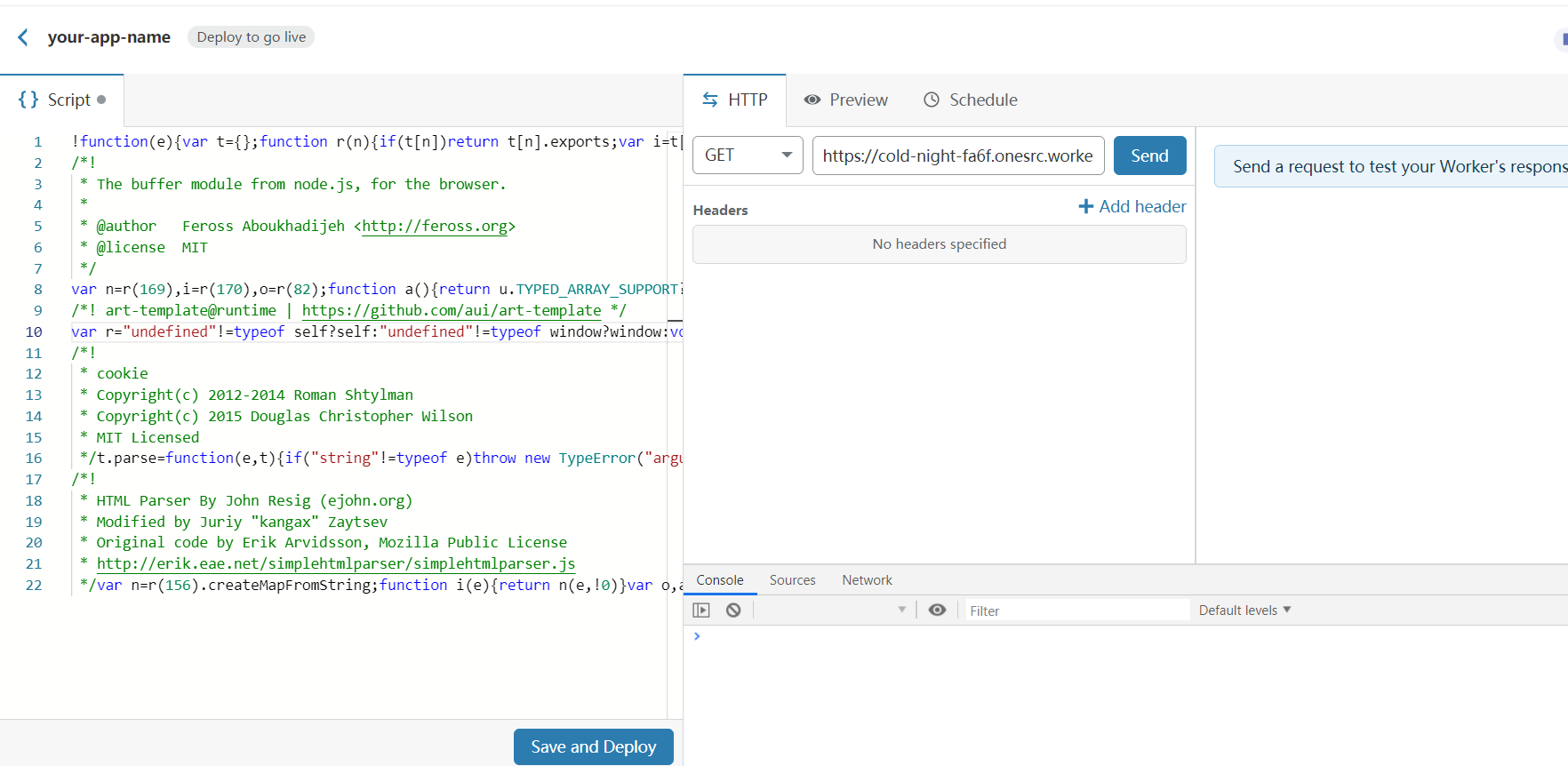Click the clock icon on Schedule tab

[932, 100]
